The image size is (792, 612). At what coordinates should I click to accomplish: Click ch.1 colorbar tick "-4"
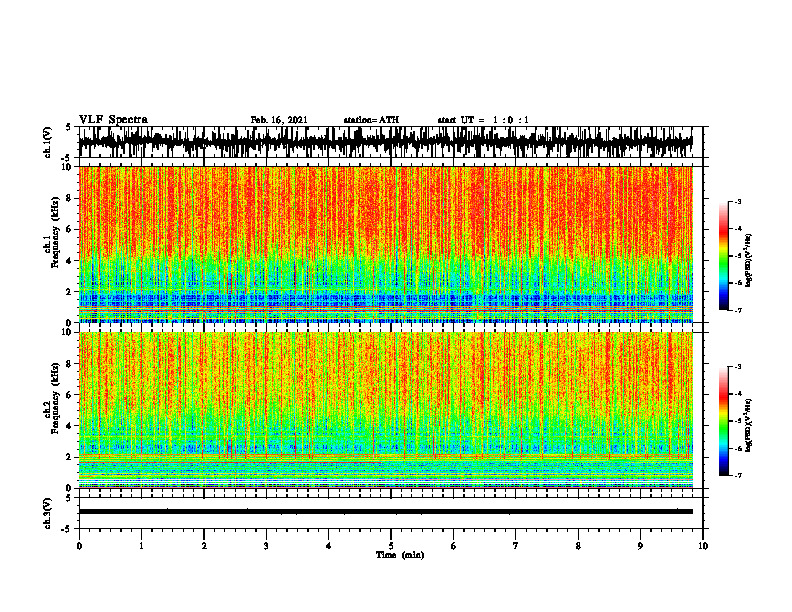pos(738,229)
